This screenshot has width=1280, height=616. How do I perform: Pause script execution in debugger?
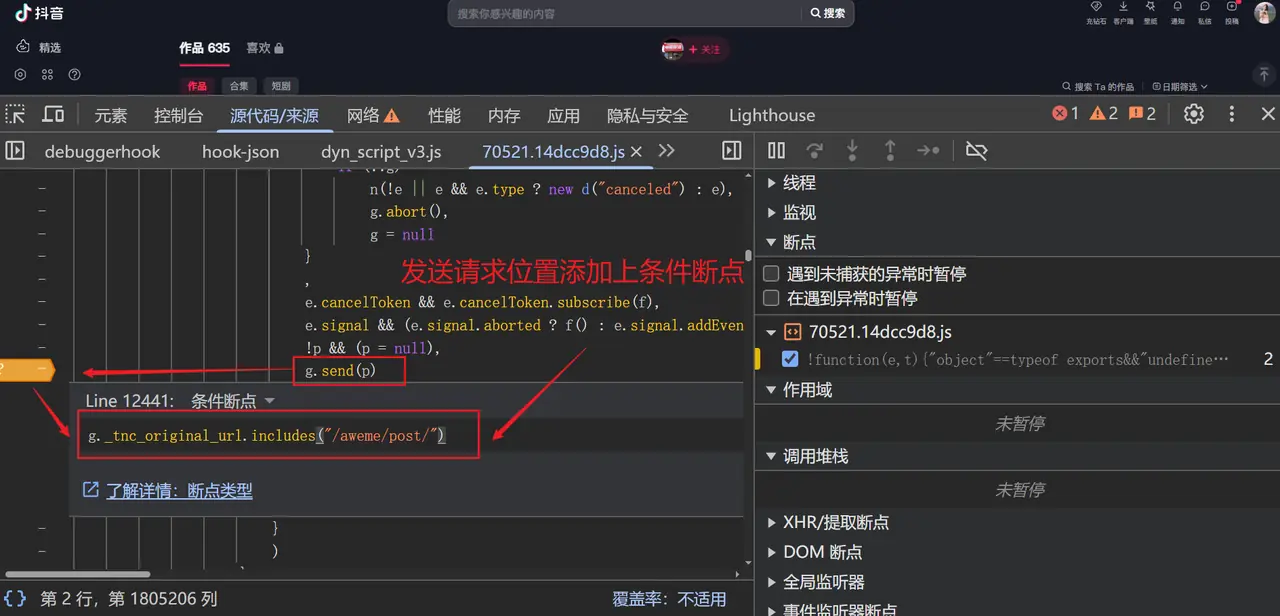pos(776,150)
